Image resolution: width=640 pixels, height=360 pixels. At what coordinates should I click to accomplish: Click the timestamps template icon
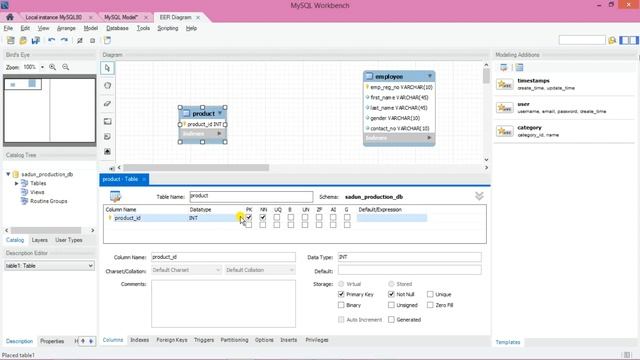click(x=505, y=84)
